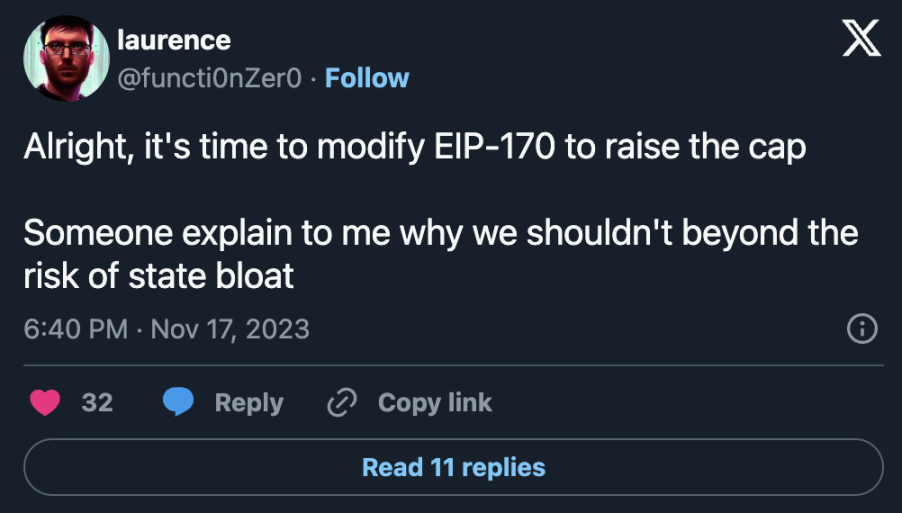Open the X logo in the corner
Screen dimensions: 902x513
pyautogui.click(x=861, y=38)
